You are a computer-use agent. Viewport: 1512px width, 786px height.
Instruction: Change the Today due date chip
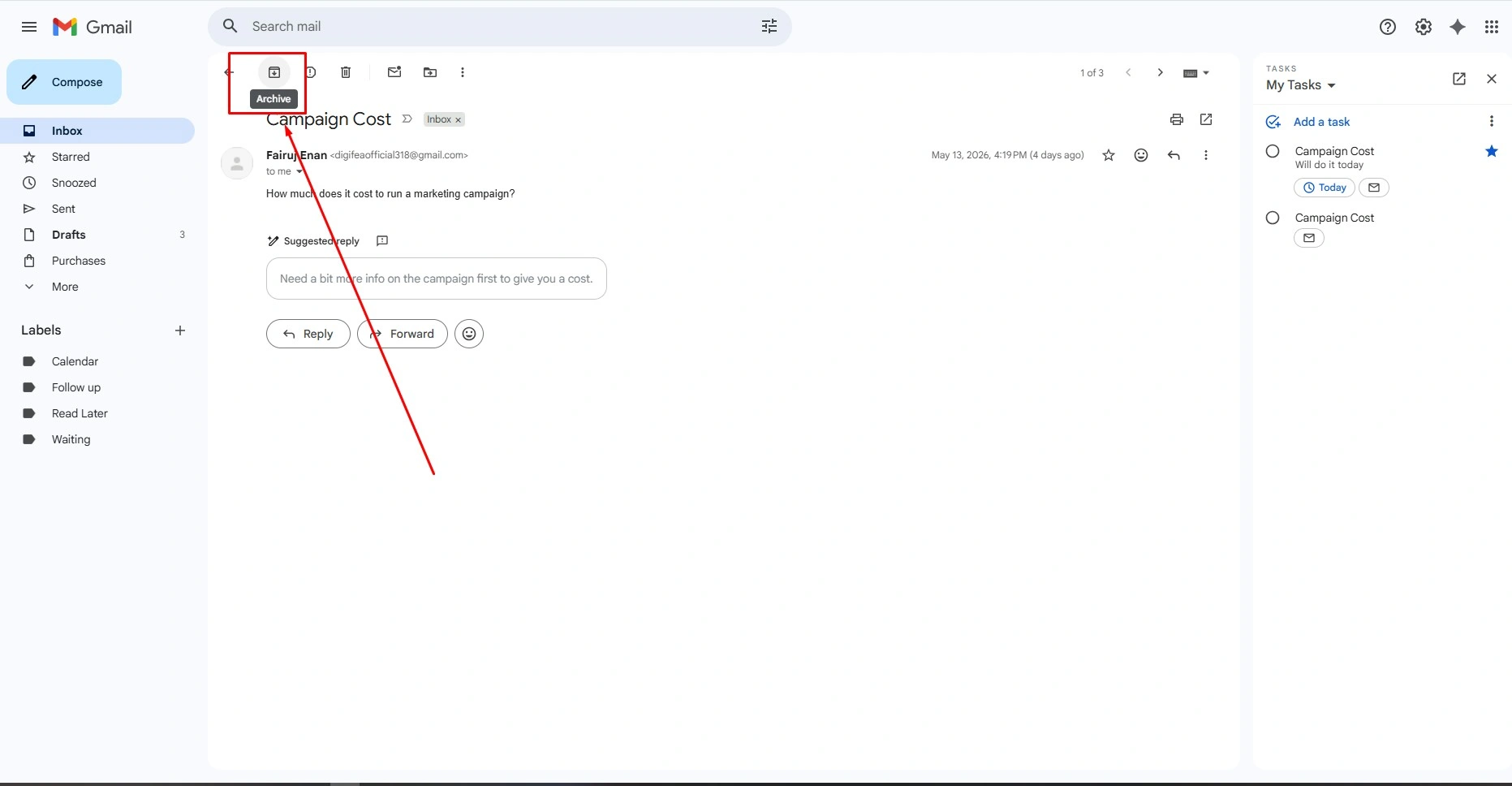(1325, 188)
